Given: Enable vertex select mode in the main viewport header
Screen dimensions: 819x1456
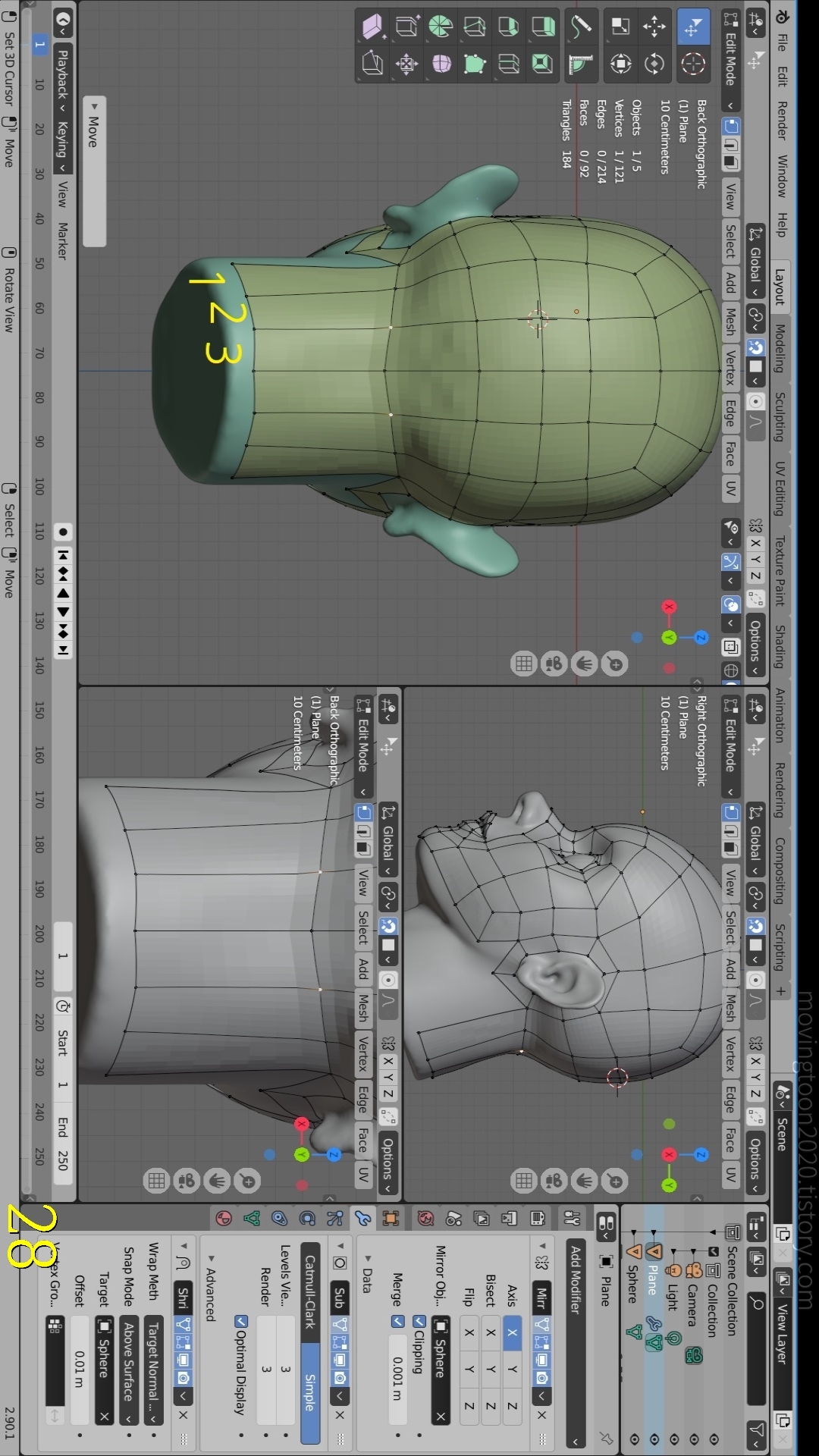Looking at the screenshot, I should pos(730,126).
